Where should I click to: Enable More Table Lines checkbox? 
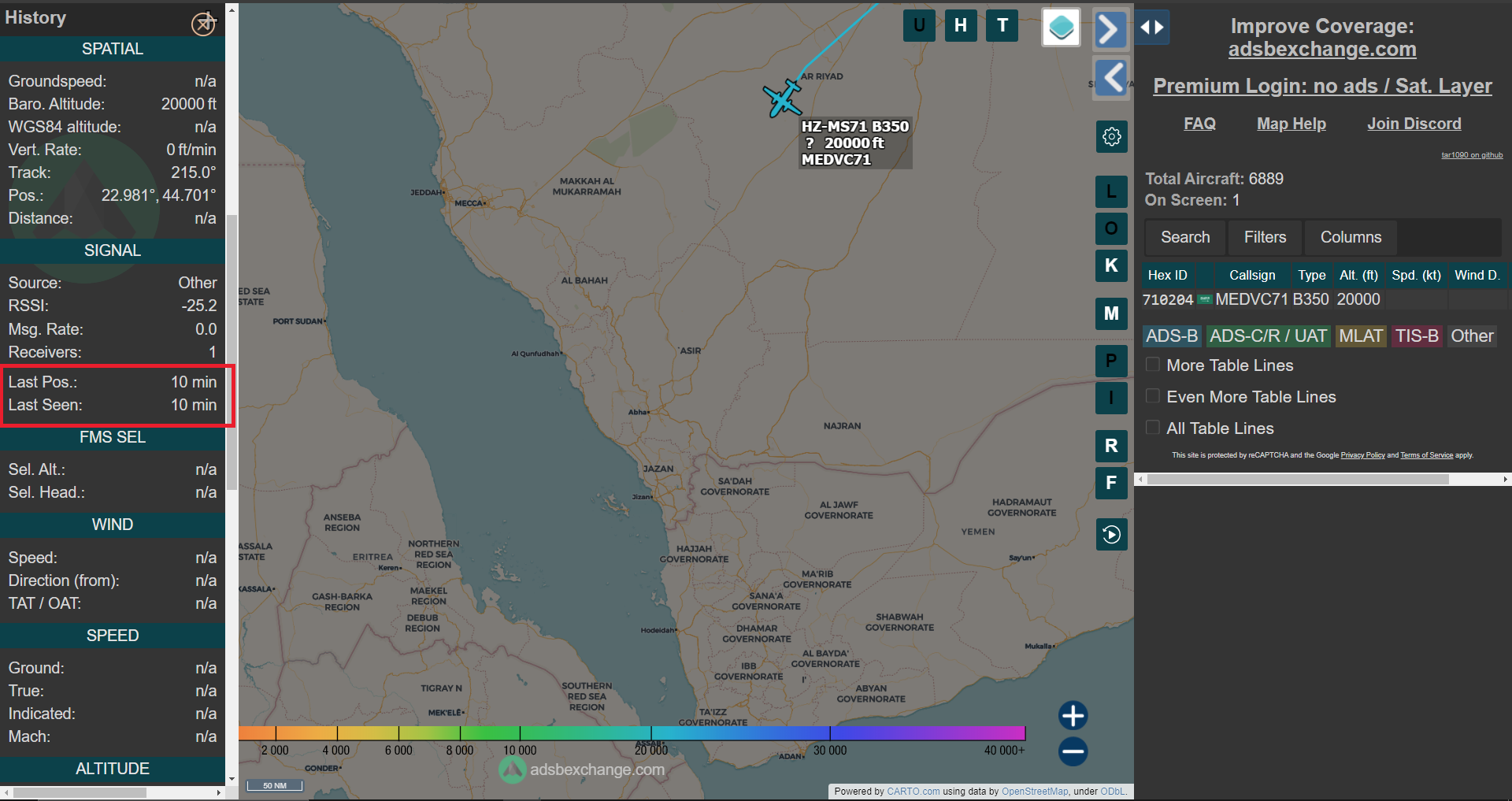pos(1153,365)
